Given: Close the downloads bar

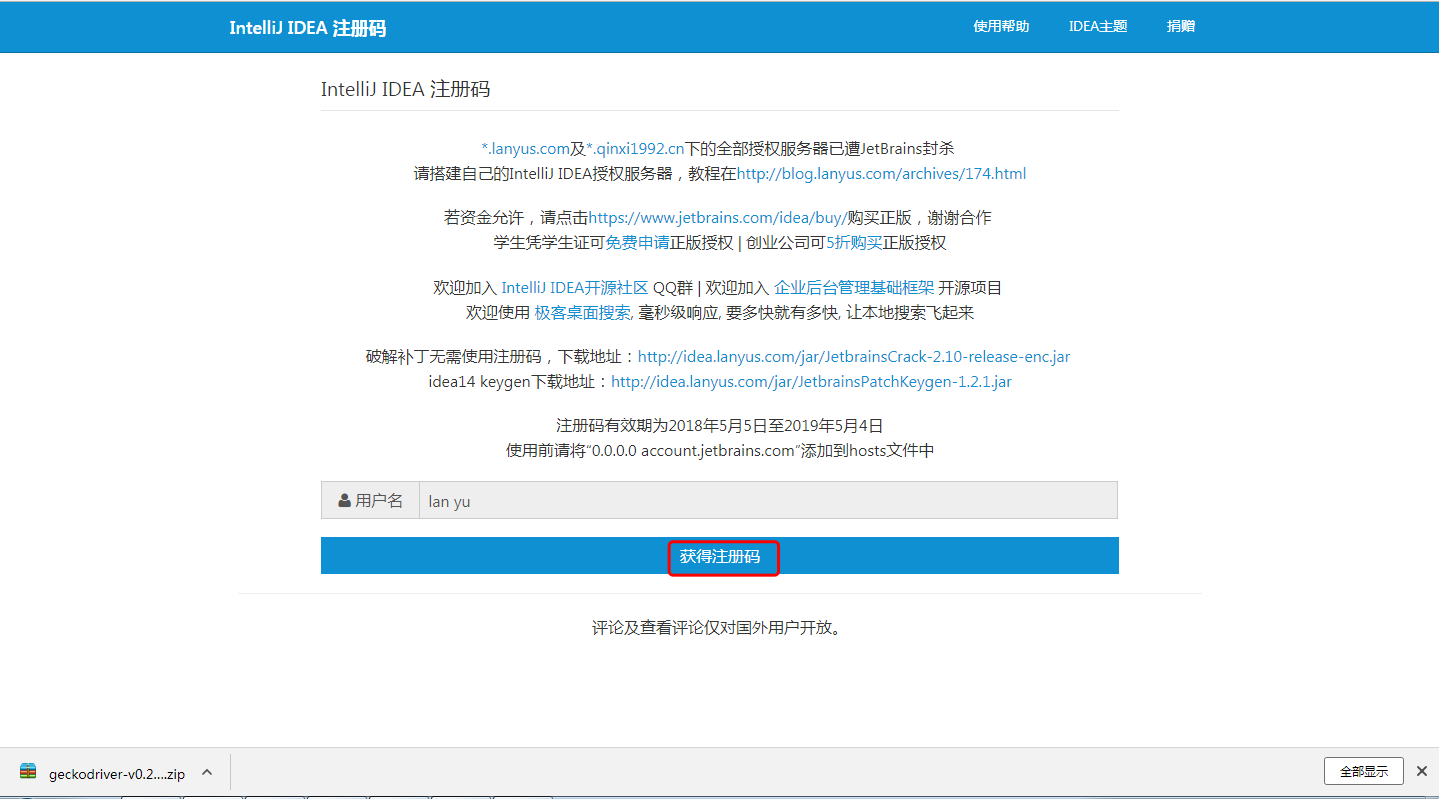Looking at the screenshot, I should (1422, 771).
